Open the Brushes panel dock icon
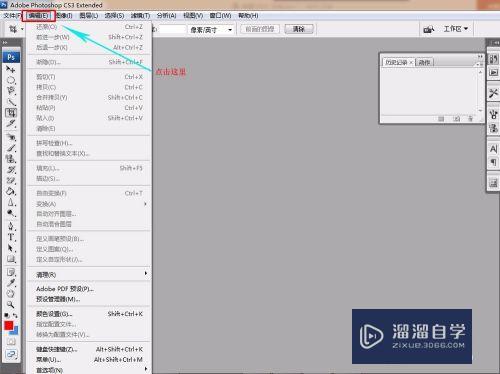The image size is (500, 374). (x=493, y=115)
